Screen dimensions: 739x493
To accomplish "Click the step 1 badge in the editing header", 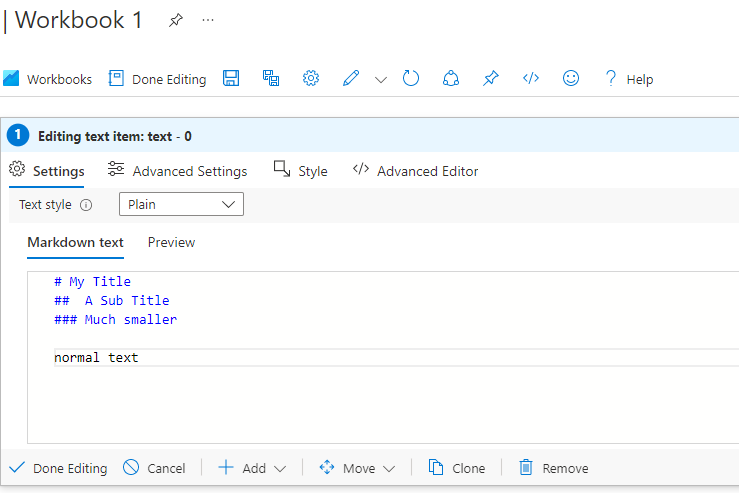I will 18,136.
